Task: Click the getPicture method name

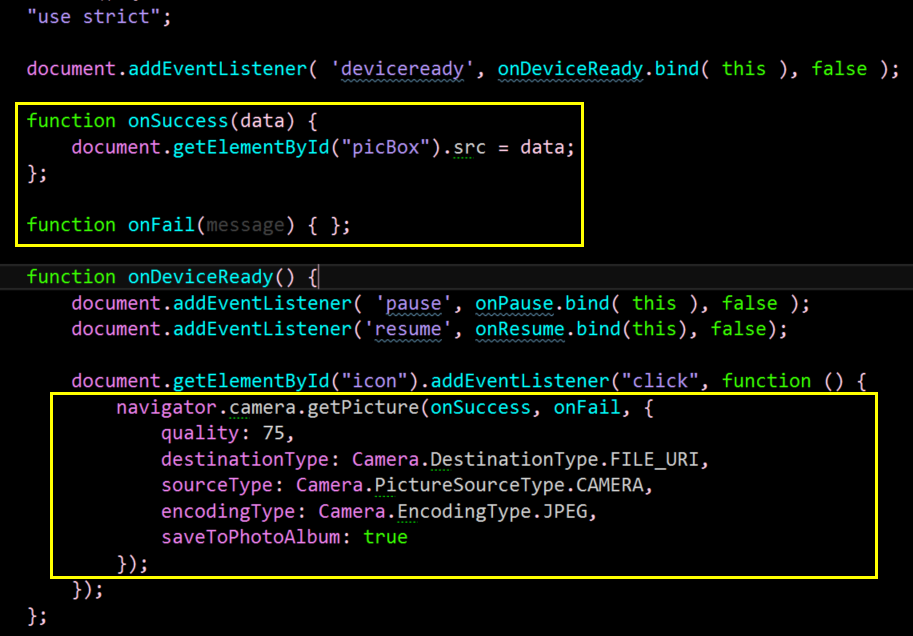Action: coord(364,408)
